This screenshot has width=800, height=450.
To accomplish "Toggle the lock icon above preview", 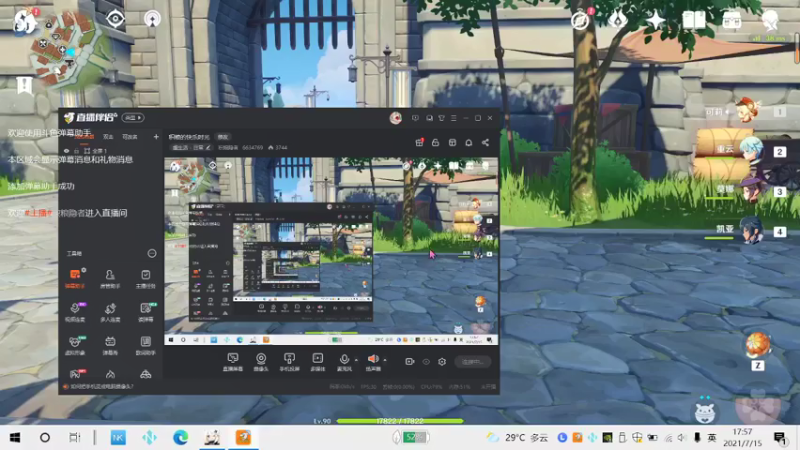I will pos(435,142).
